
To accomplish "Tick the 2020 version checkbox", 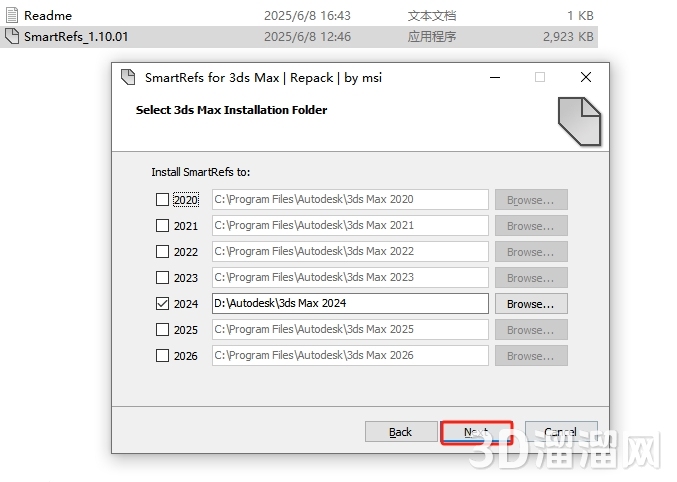I will coord(162,200).
